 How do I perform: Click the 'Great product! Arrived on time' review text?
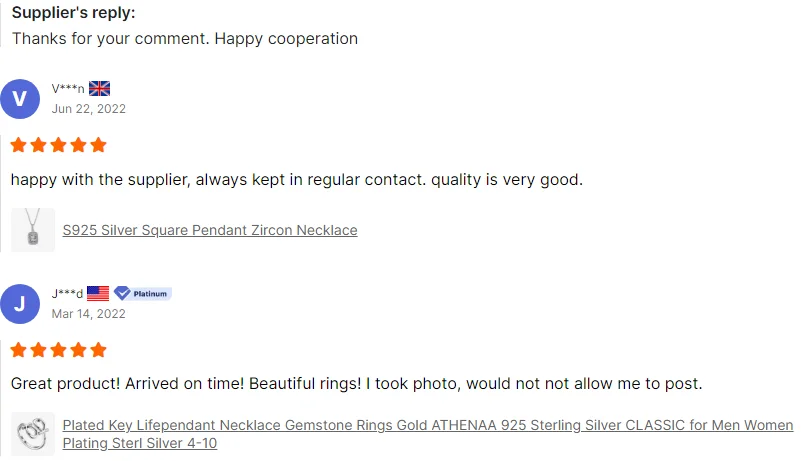click(x=356, y=384)
